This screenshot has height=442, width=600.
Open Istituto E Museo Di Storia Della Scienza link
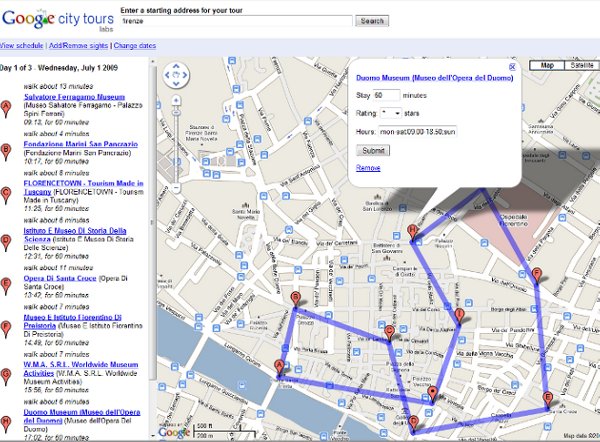point(75,235)
